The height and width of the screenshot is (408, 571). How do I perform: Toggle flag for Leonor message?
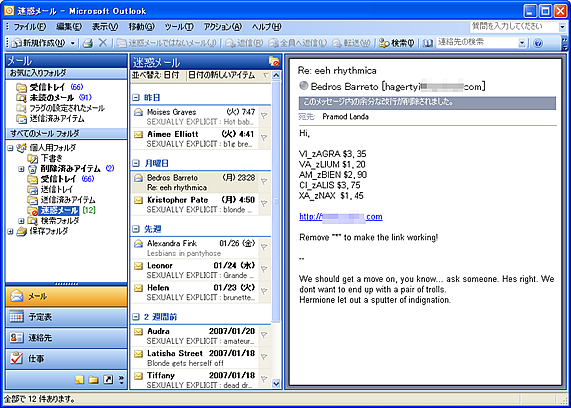264,269
